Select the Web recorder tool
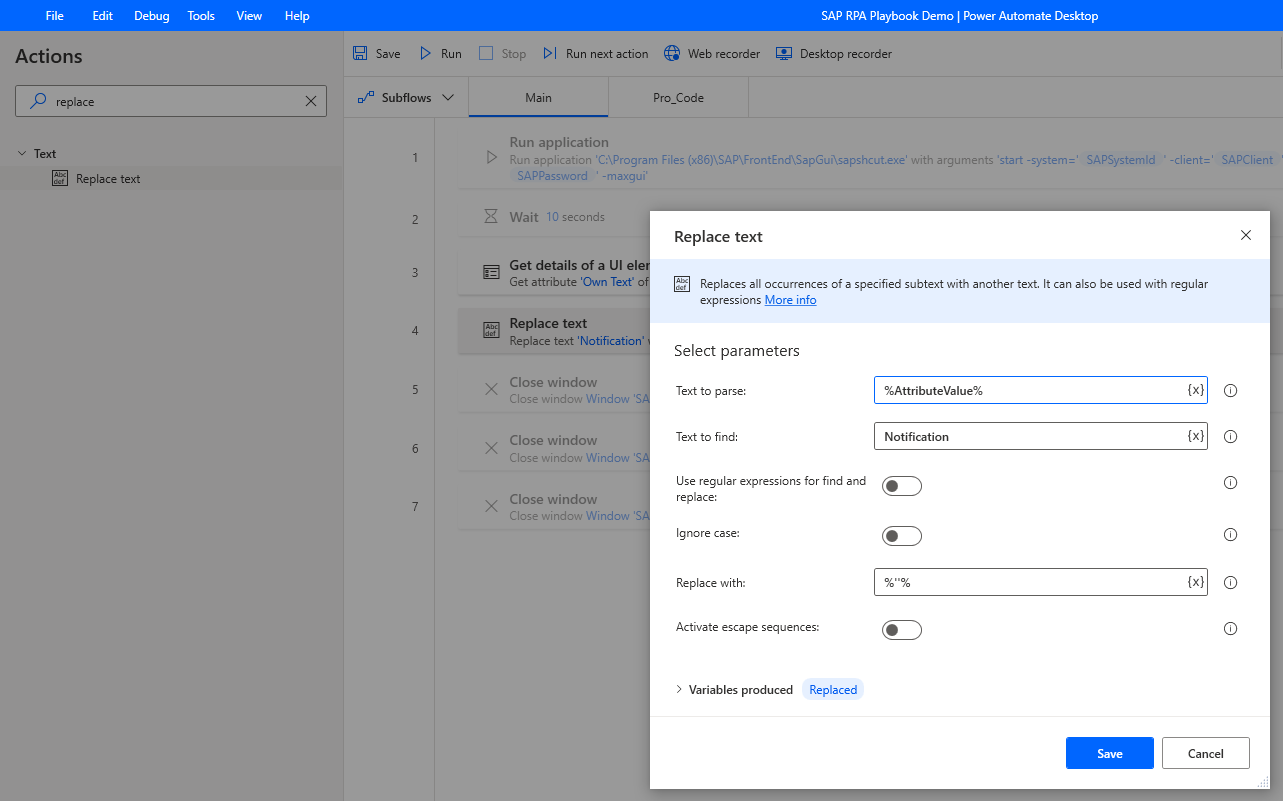 coord(711,53)
